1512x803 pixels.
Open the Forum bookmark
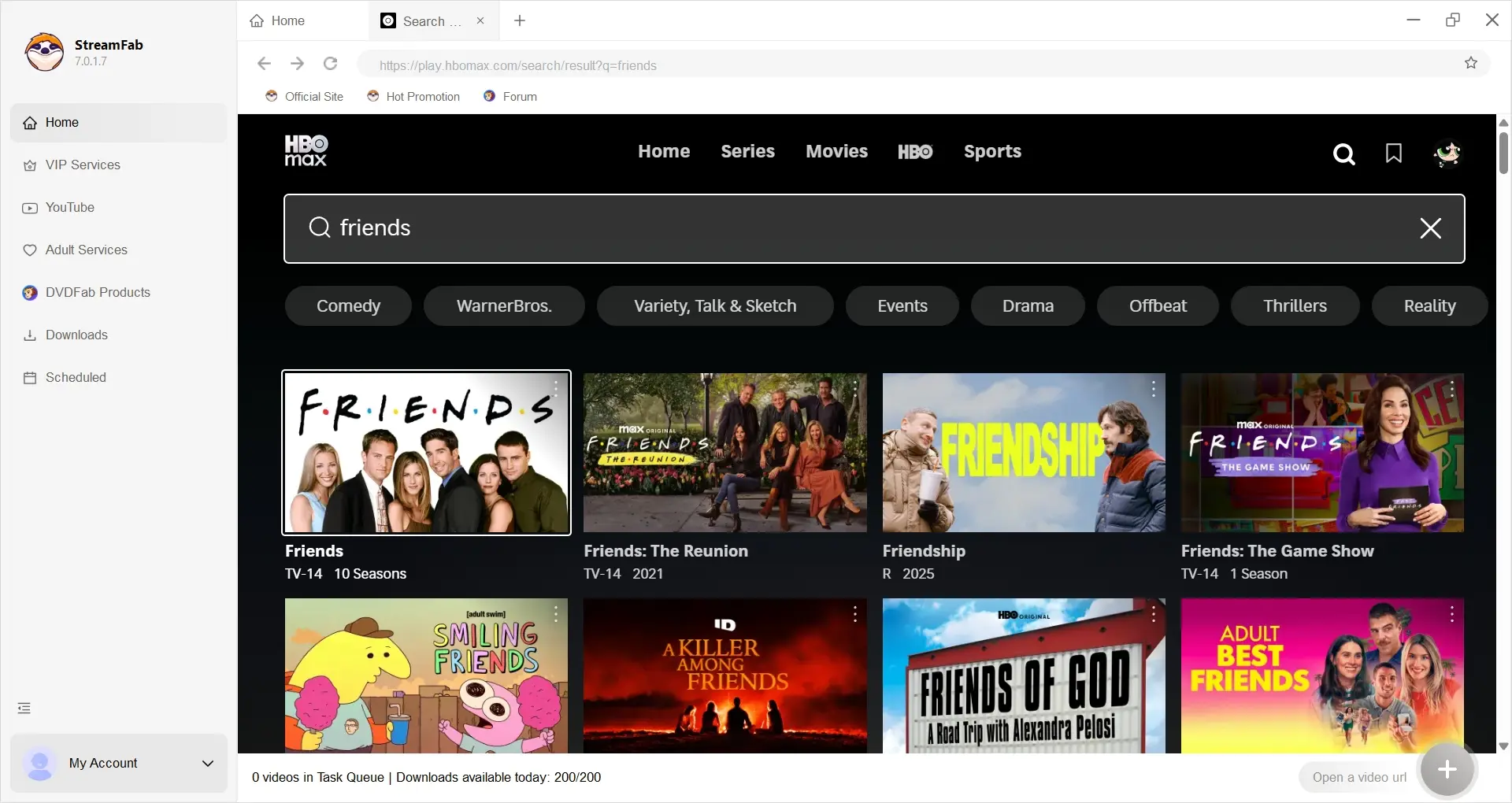[510, 96]
